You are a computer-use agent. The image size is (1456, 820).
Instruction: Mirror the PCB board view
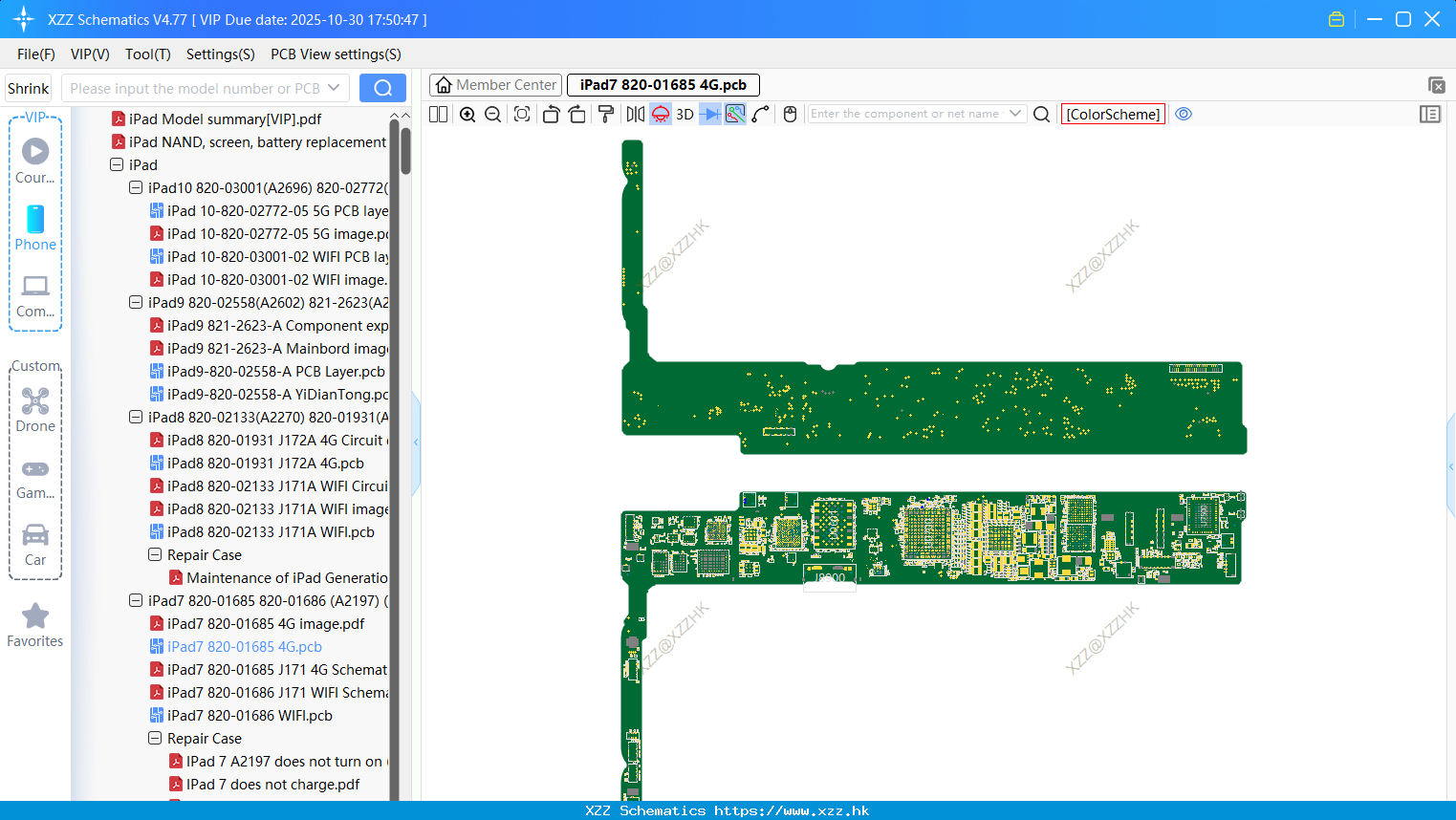pyautogui.click(x=636, y=114)
